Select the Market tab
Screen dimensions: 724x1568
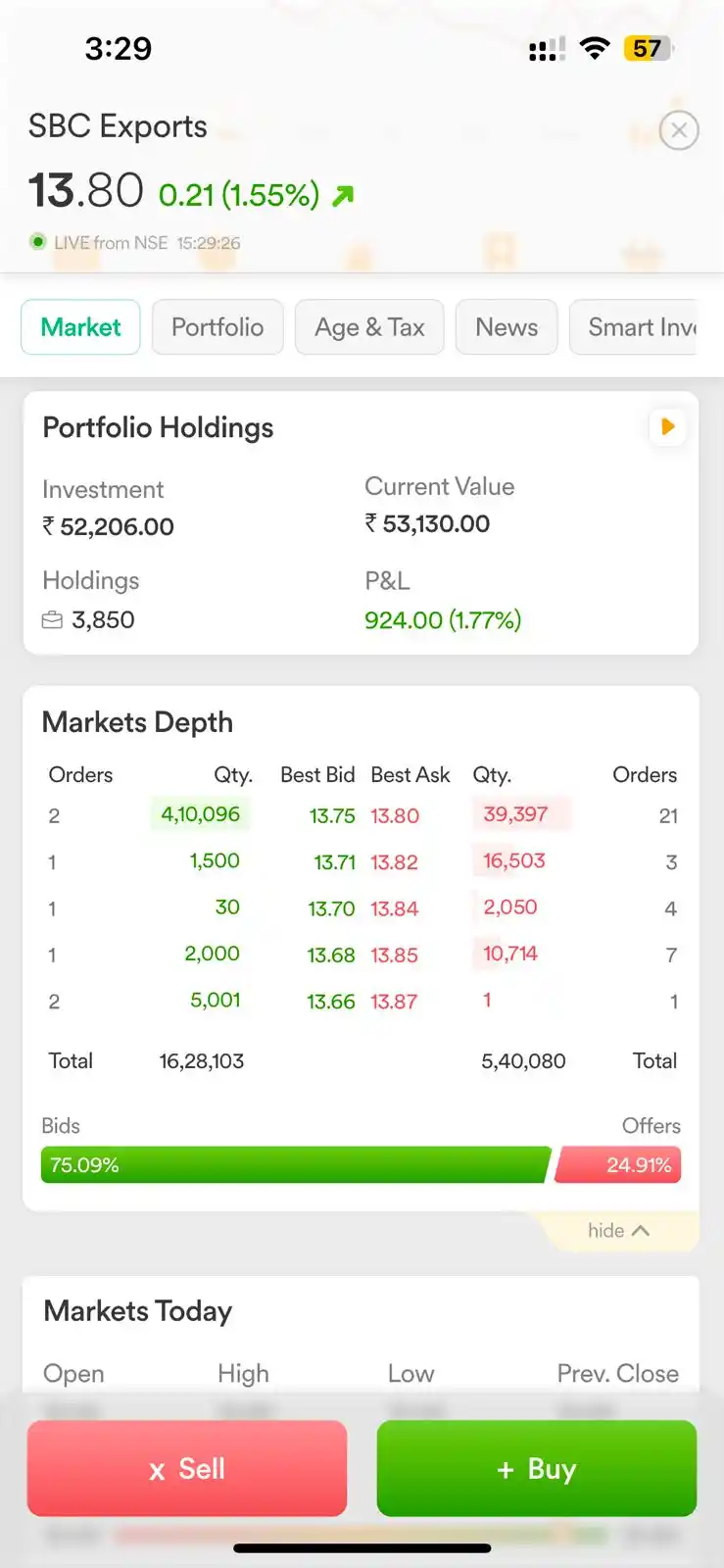pyautogui.click(x=80, y=327)
